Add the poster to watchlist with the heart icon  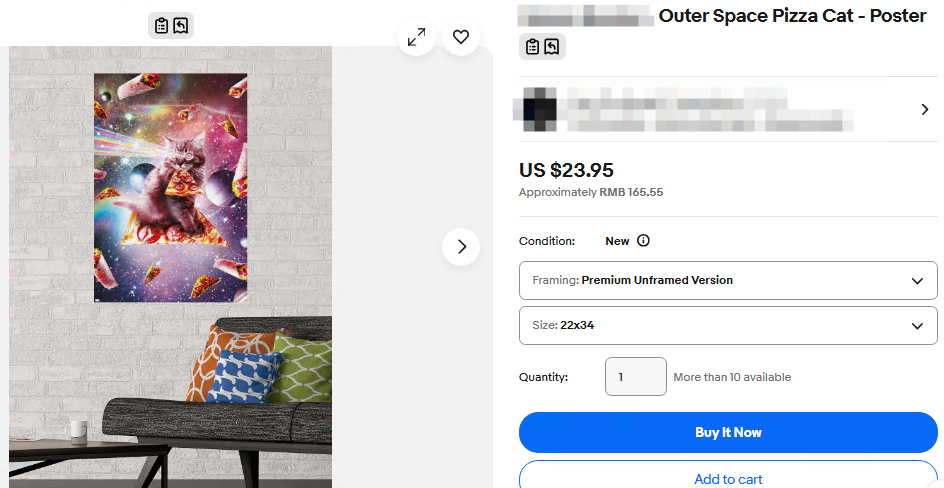pyautogui.click(x=461, y=37)
